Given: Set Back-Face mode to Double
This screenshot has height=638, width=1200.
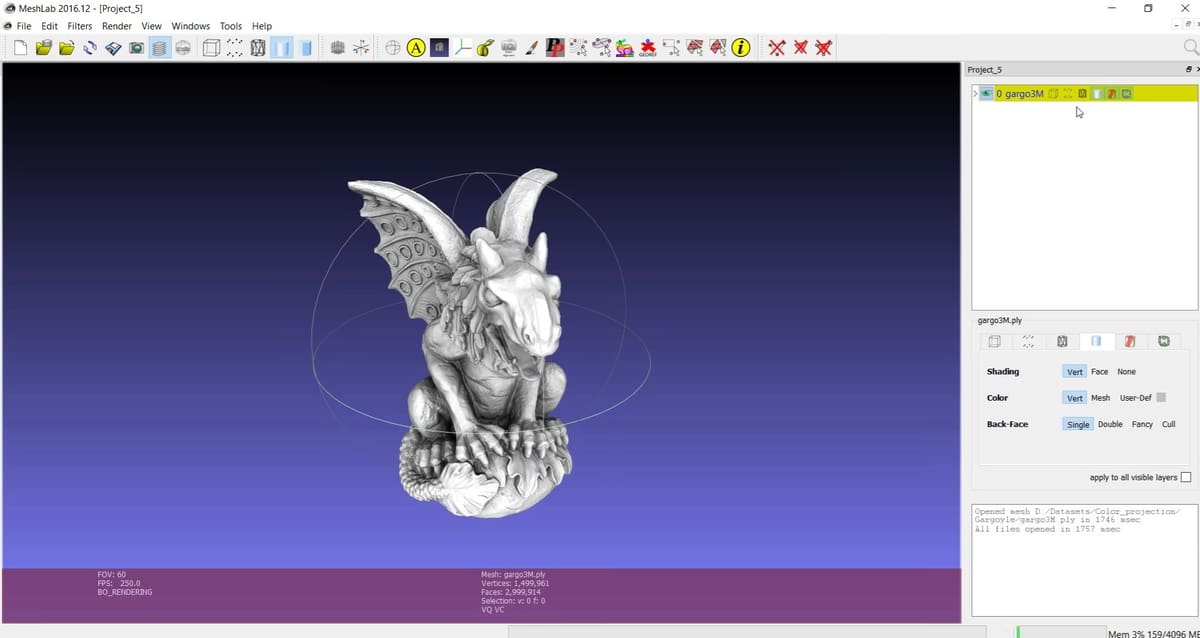Looking at the screenshot, I should point(1110,424).
